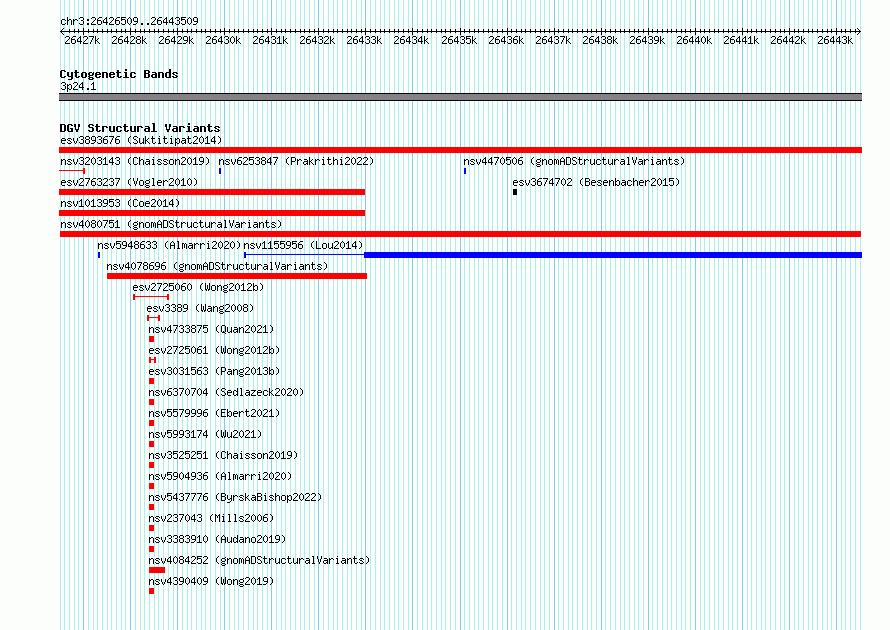Click nsv4084252 (gnomADStructuralVariants) label
The height and width of the screenshot is (630, 890).
259,560
